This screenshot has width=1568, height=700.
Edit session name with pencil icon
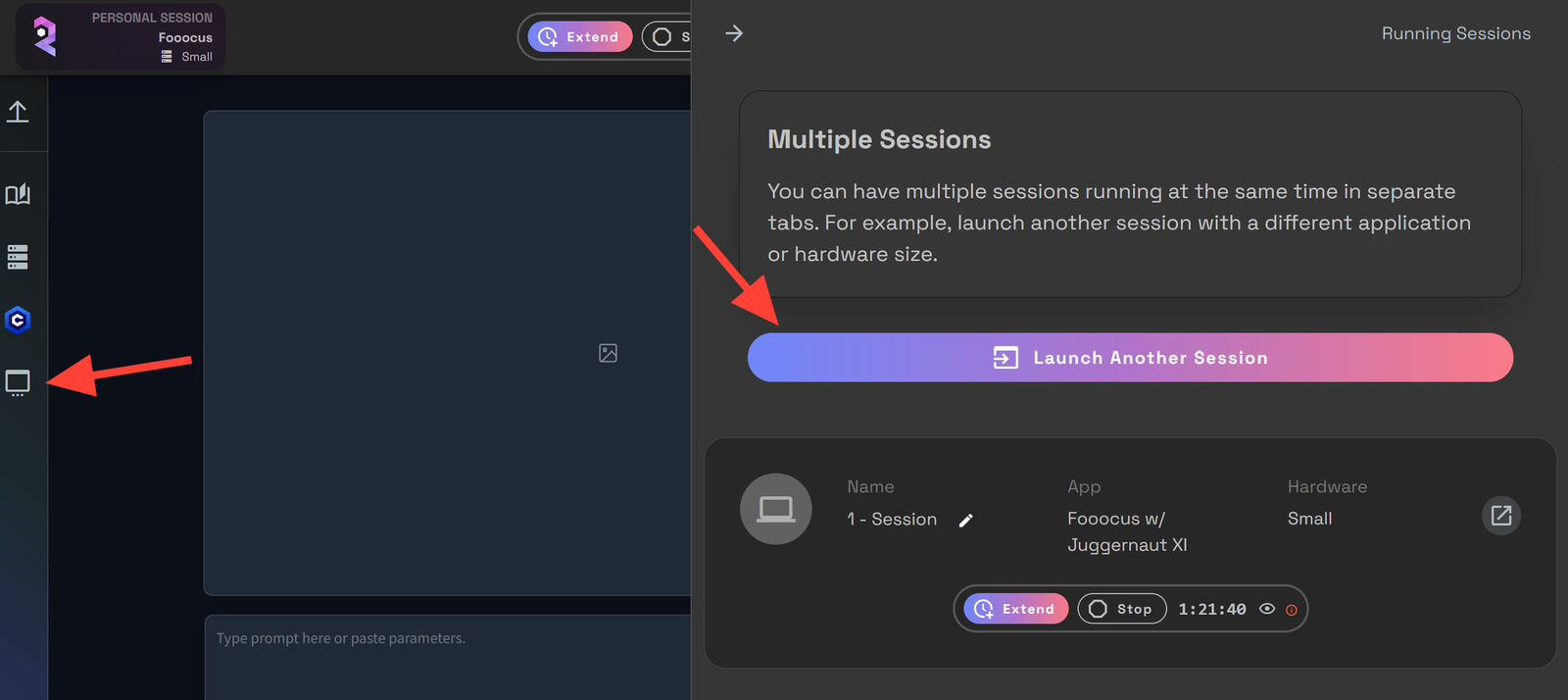965,521
